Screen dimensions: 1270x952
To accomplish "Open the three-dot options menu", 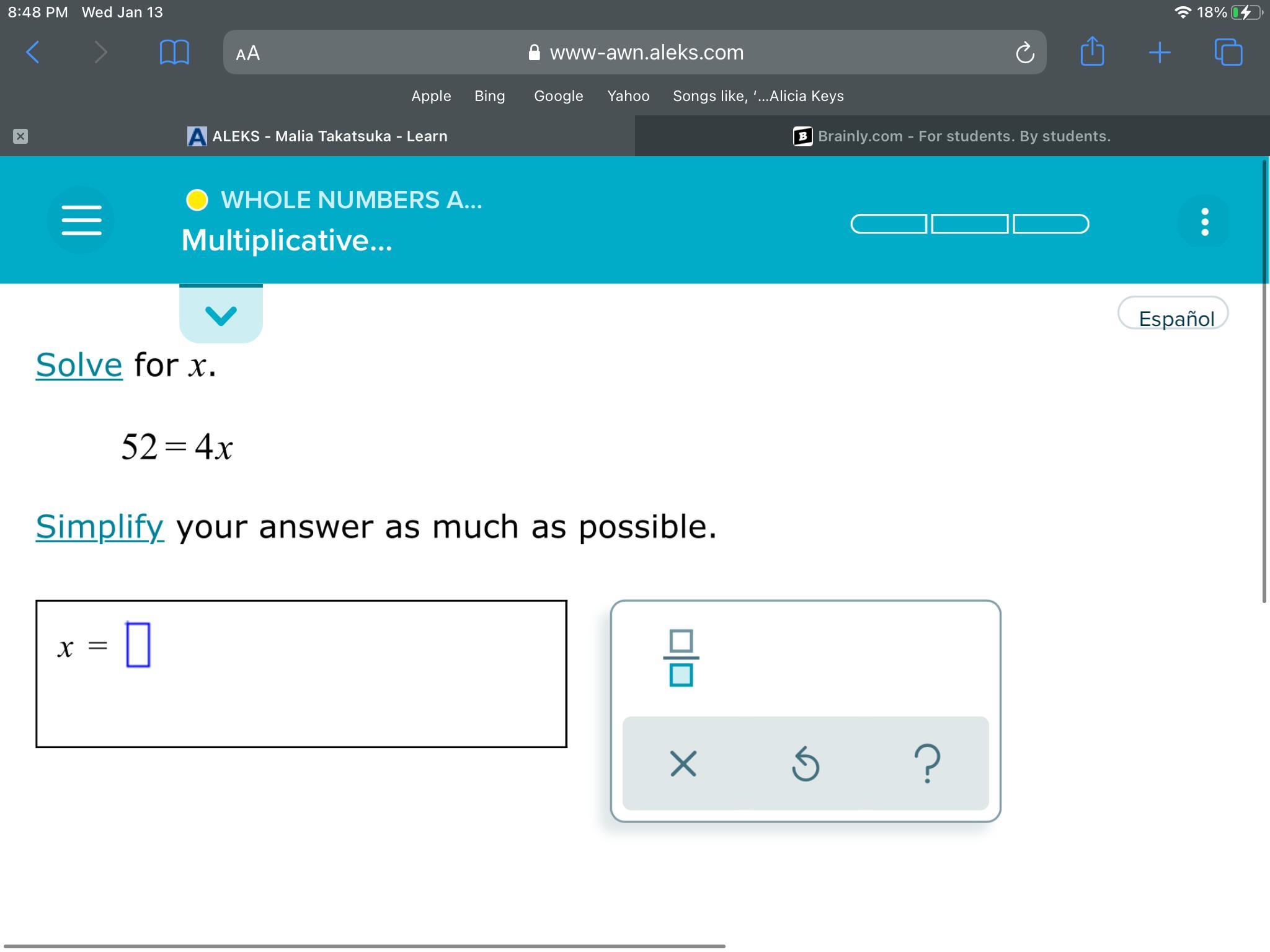I will [x=1204, y=221].
